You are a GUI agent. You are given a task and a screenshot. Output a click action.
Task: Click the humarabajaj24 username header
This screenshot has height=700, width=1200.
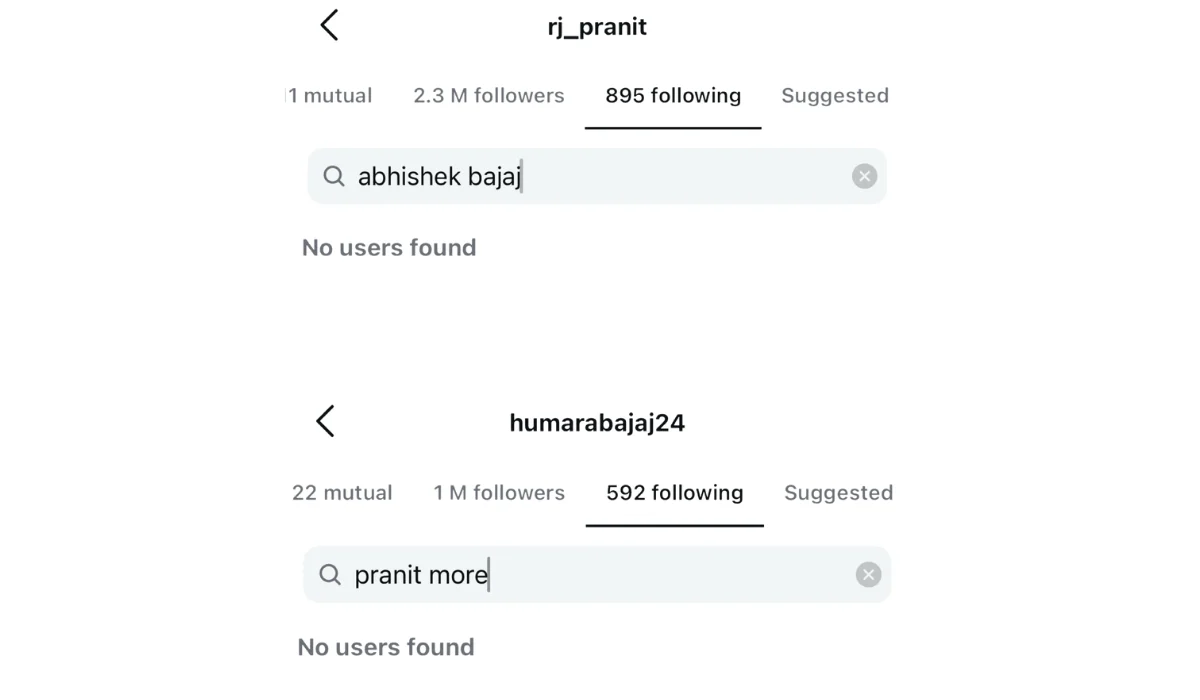click(x=597, y=422)
